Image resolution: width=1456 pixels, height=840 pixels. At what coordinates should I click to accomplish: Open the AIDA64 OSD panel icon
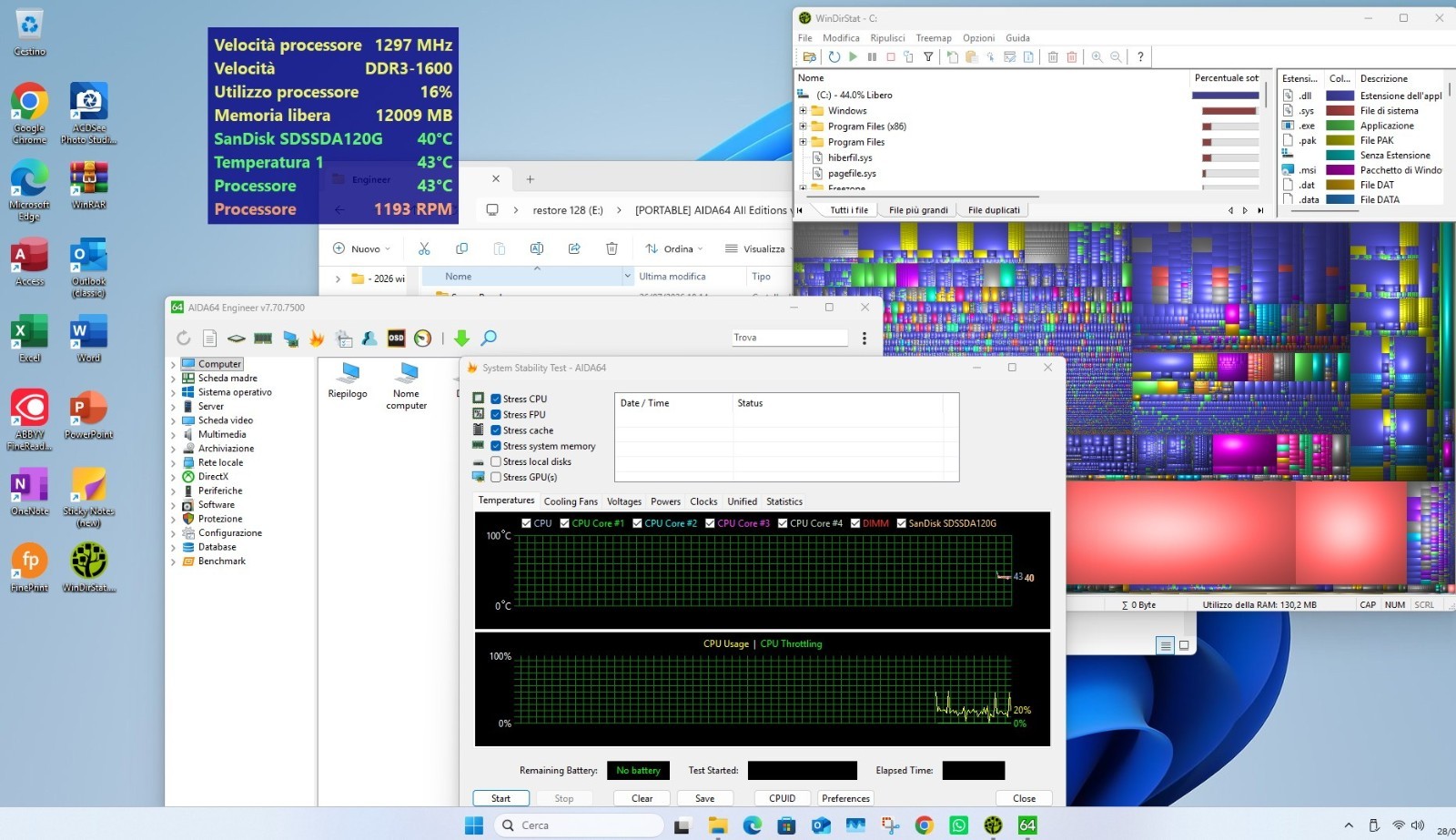click(x=396, y=339)
